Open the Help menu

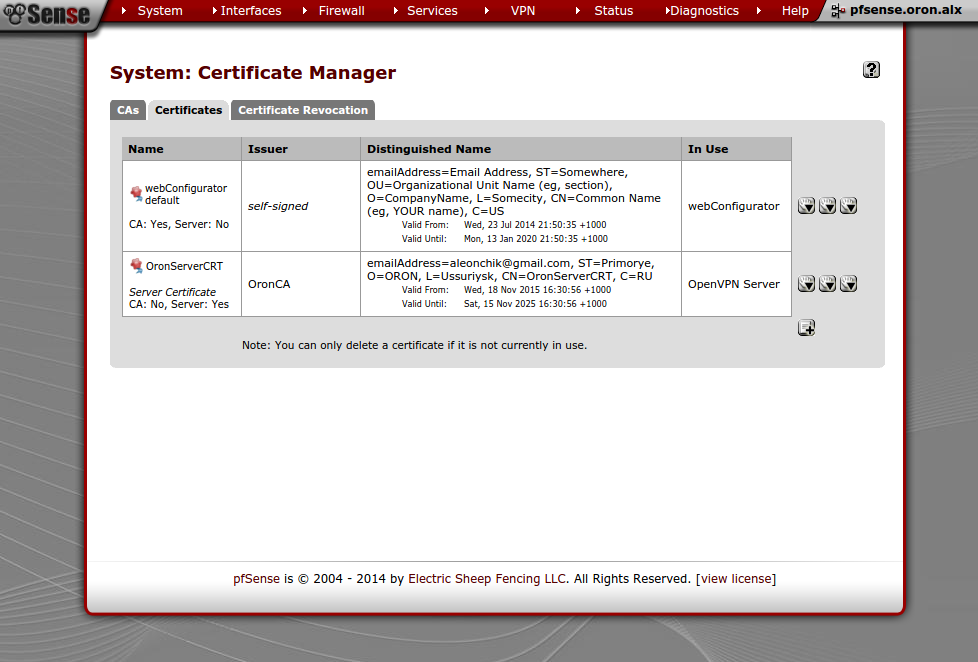[x=795, y=11]
